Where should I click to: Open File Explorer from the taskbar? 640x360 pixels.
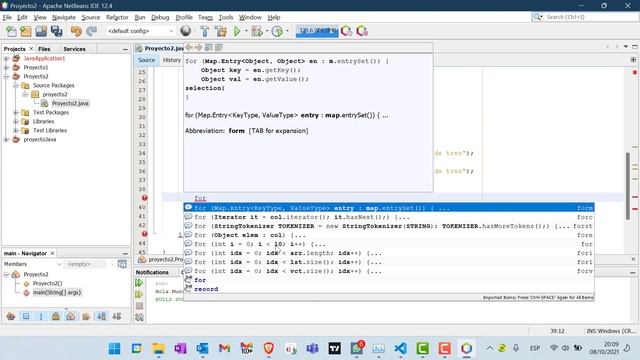click(x=158, y=349)
